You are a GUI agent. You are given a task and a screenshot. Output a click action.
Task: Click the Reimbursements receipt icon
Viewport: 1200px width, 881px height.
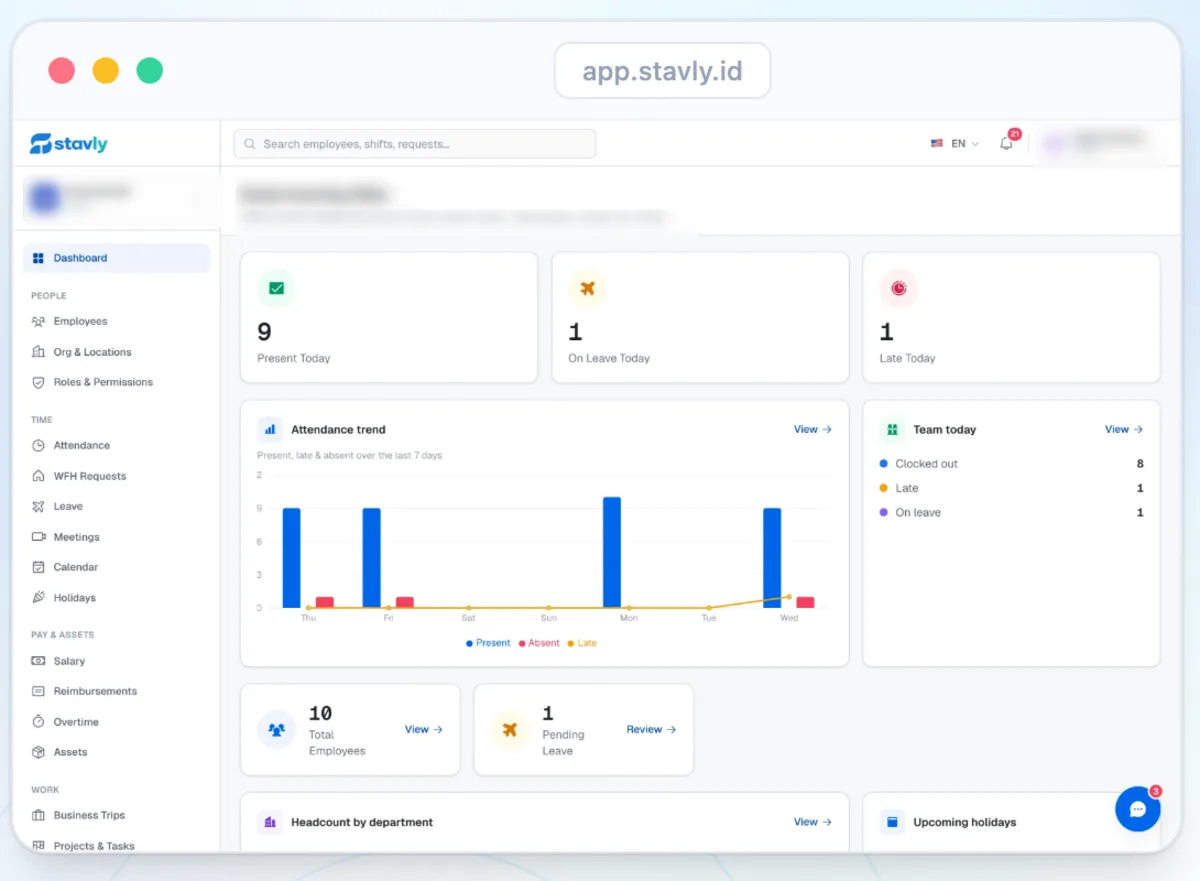click(38, 691)
